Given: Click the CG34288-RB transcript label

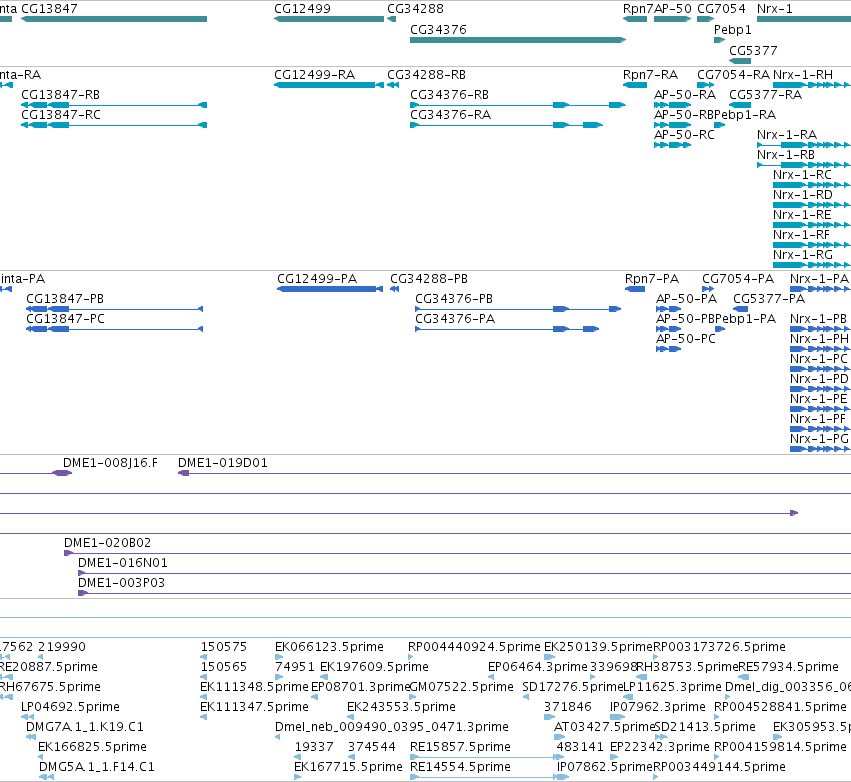Looking at the screenshot, I should pyautogui.click(x=427, y=74).
